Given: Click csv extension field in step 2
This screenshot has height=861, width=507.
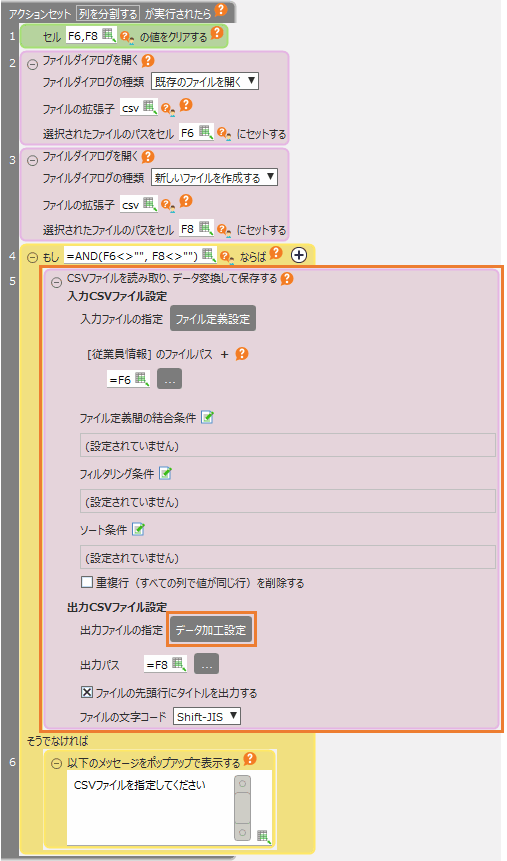Looking at the screenshot, I should pos(139,108).
